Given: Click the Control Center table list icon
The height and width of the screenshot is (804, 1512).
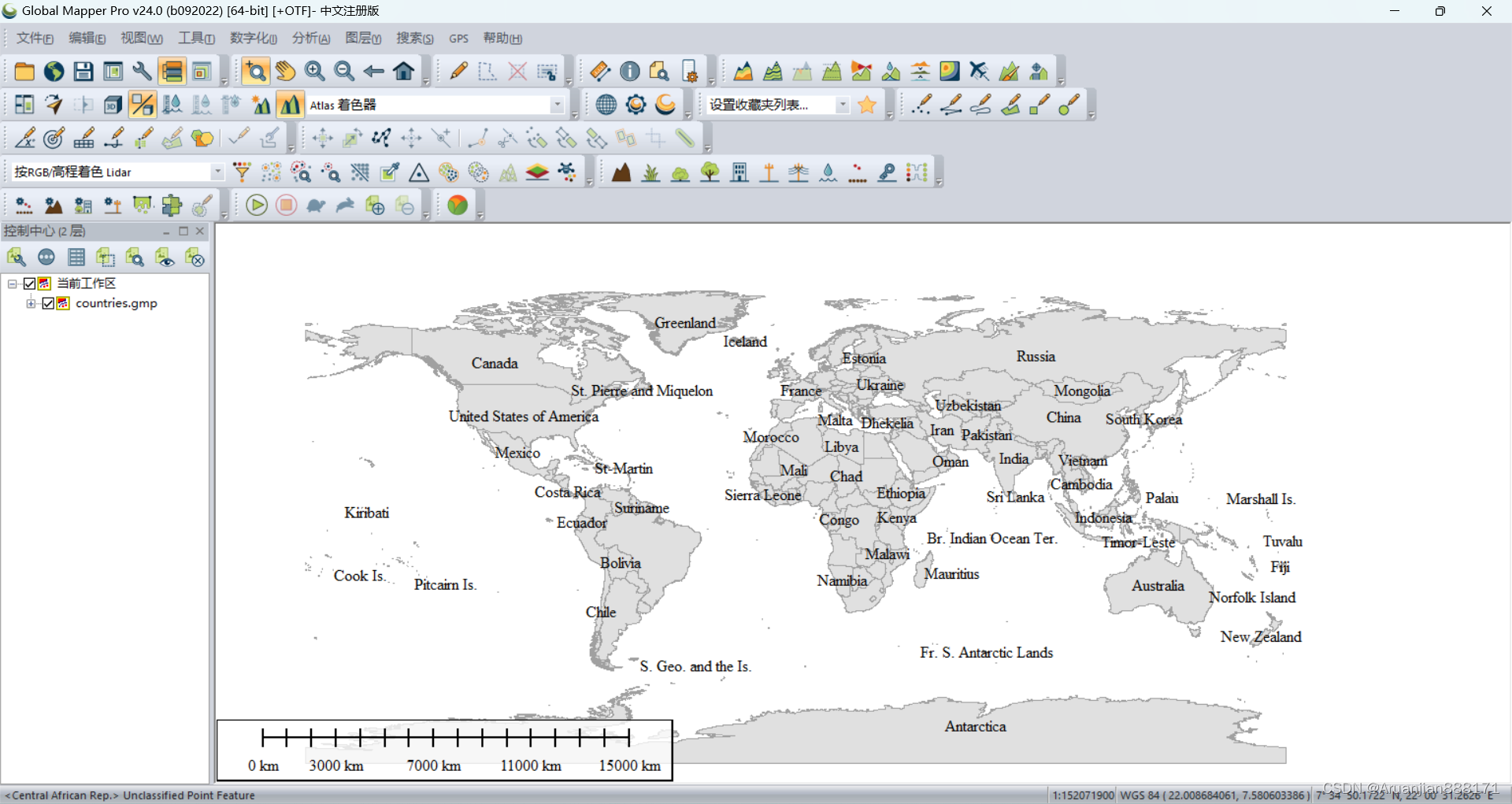Looking at the screenshot, I should click(x=76, y=257).
